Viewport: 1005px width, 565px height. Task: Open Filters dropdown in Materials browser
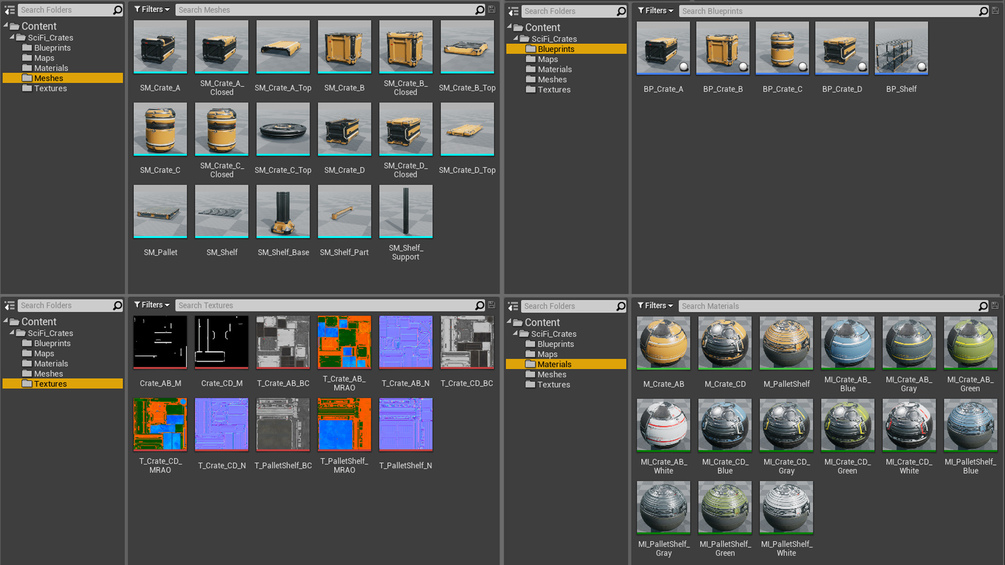[x=656, y=306]
